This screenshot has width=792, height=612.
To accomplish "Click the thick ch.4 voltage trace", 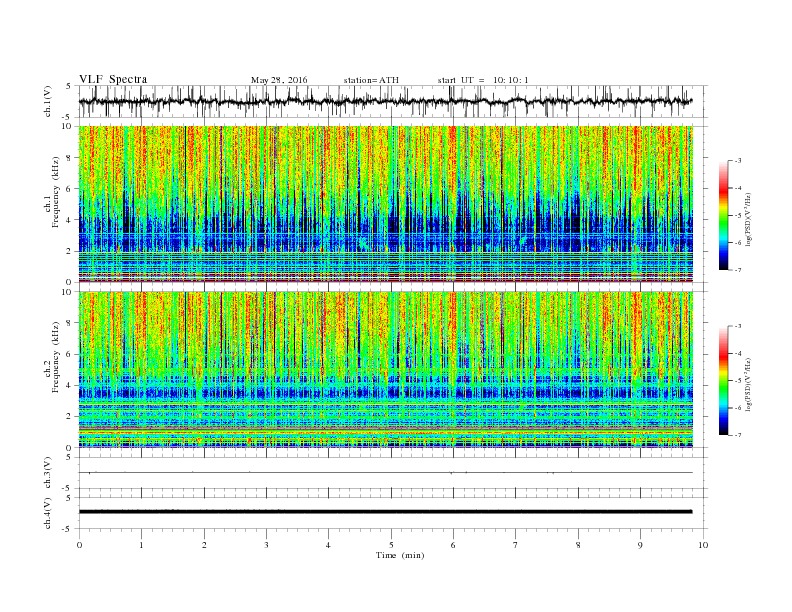I will pos(386,512).
